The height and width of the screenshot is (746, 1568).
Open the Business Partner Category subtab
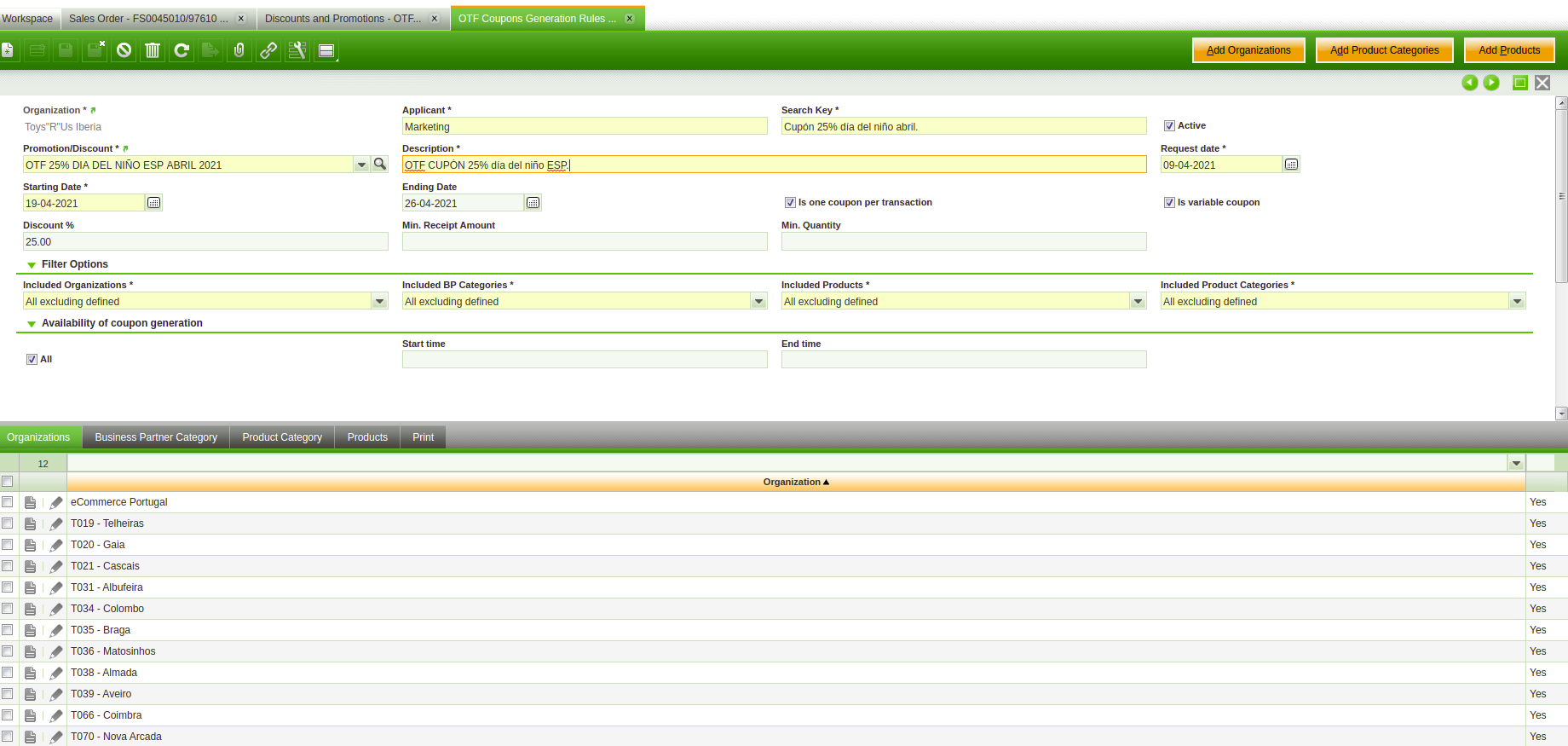pyautogui.click(x=156, y=437)
